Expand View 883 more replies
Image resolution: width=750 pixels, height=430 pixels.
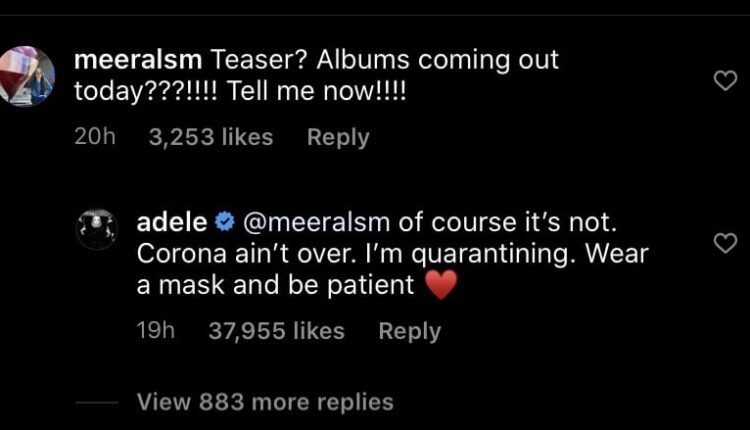coord(265,402)
